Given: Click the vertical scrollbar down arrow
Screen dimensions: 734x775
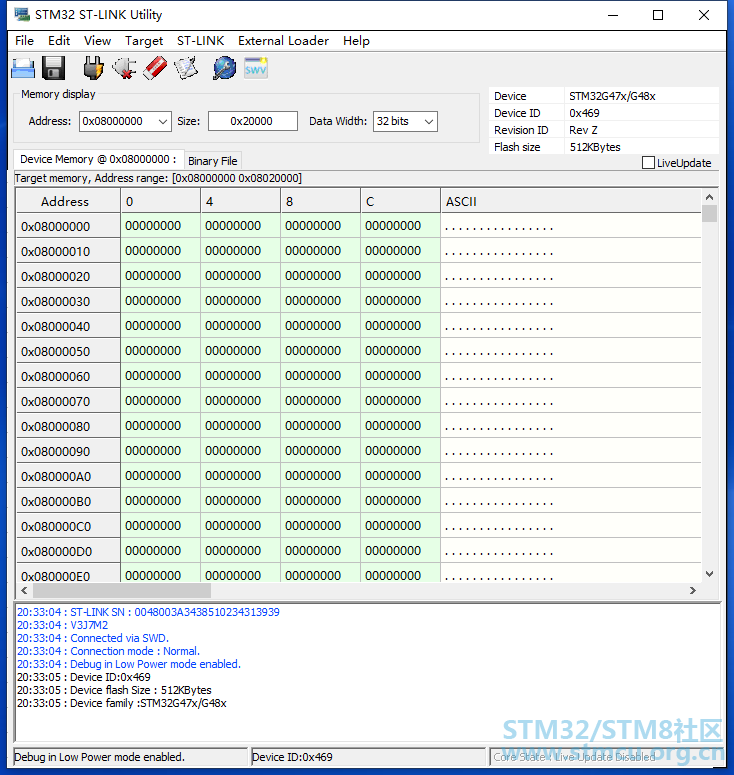Looking at the screenshot, I should click(x=709, y=574).
